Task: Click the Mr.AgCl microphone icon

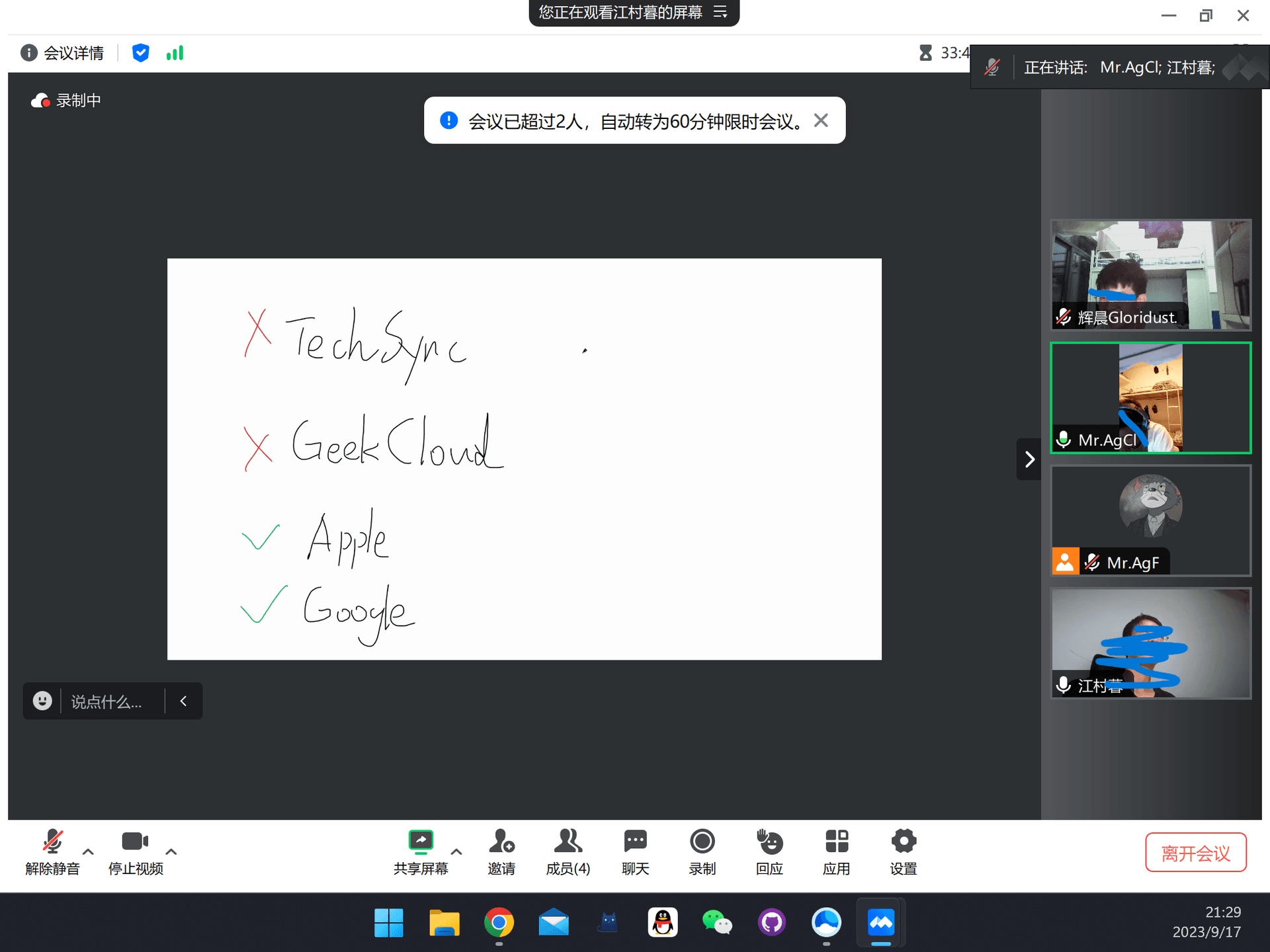Action: tap(1064, 440)
